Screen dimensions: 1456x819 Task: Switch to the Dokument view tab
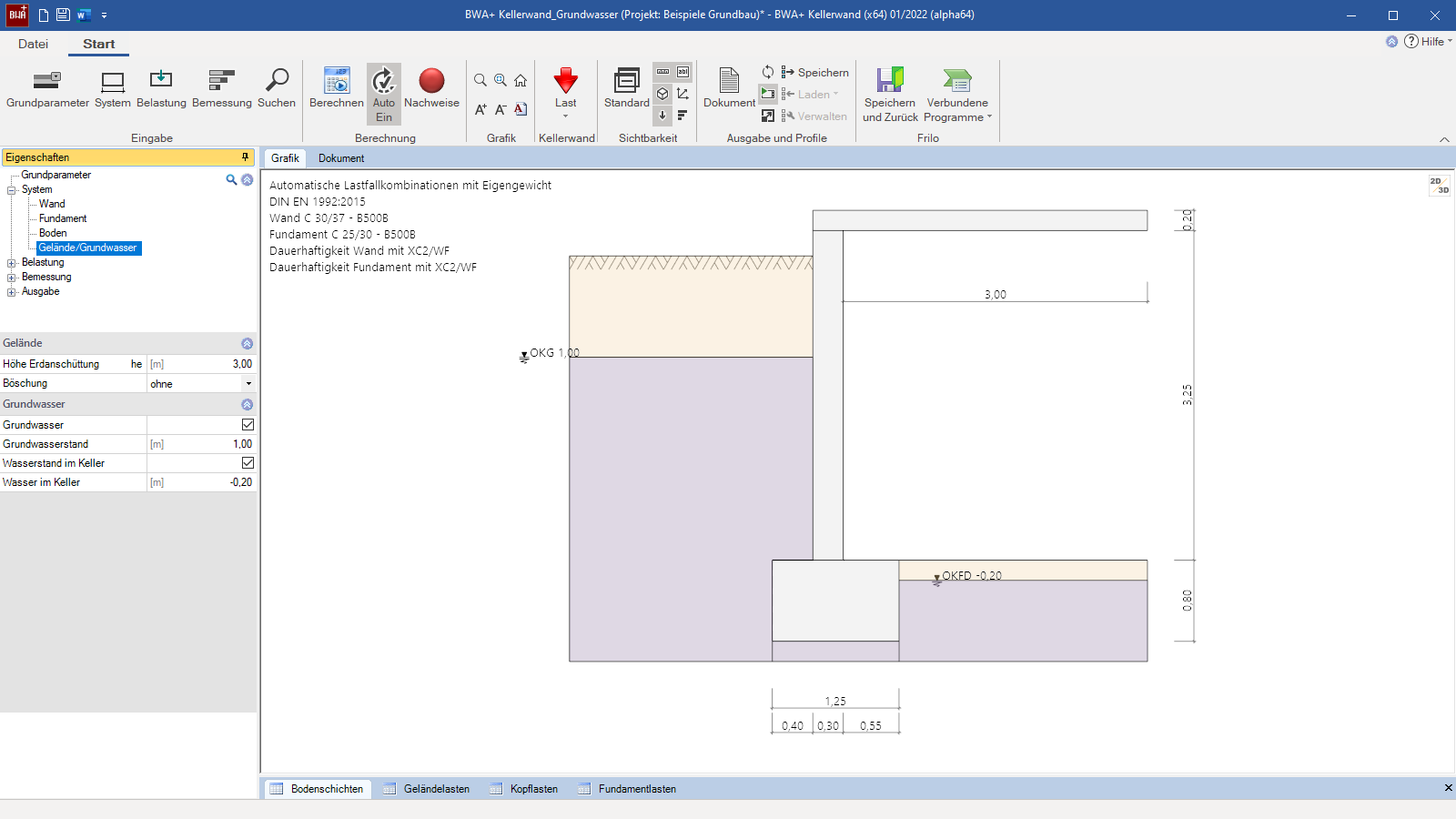(341, 158)
